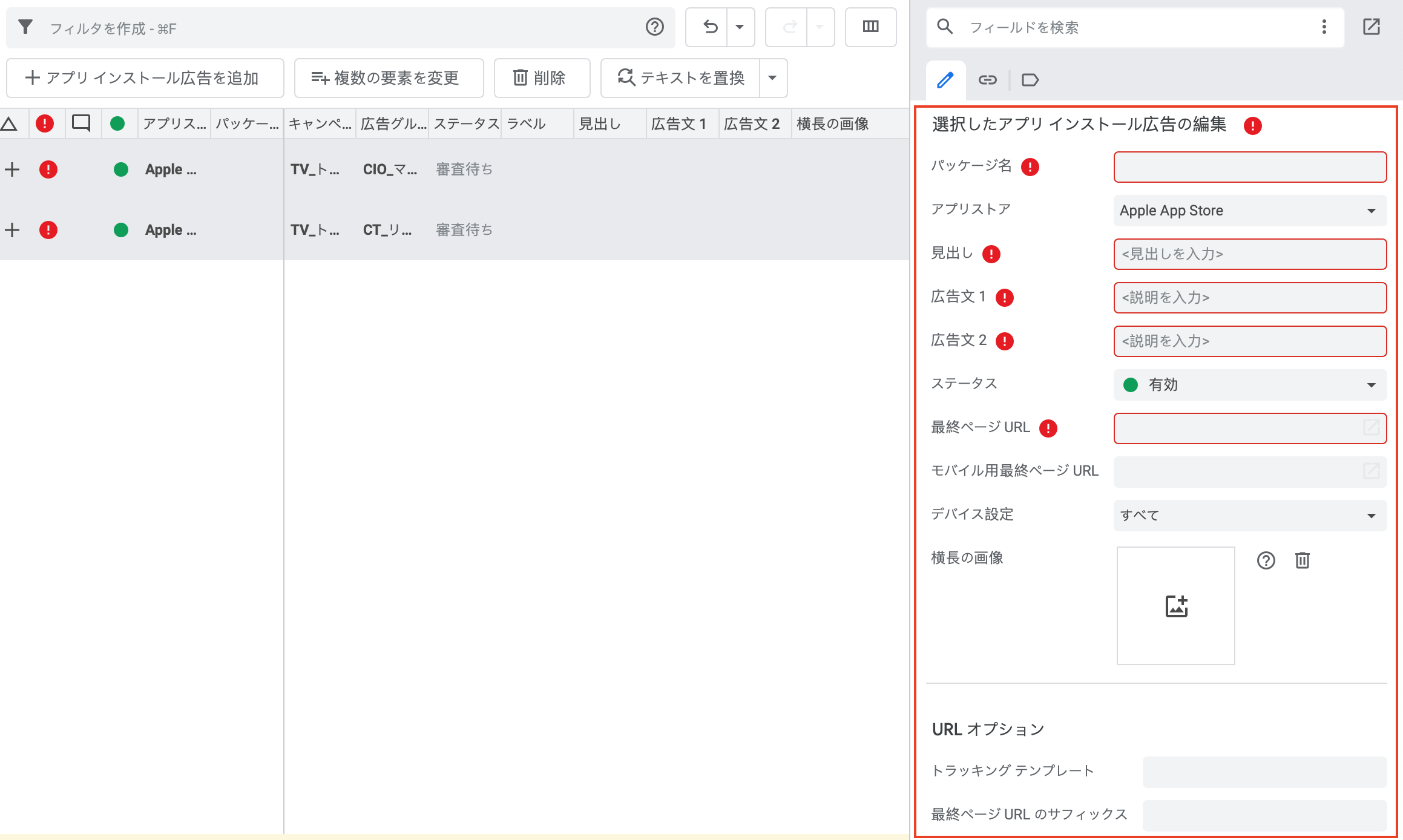Switch to the label tab
This screenshot has width=1403, height=840.
coord(1030,80)
